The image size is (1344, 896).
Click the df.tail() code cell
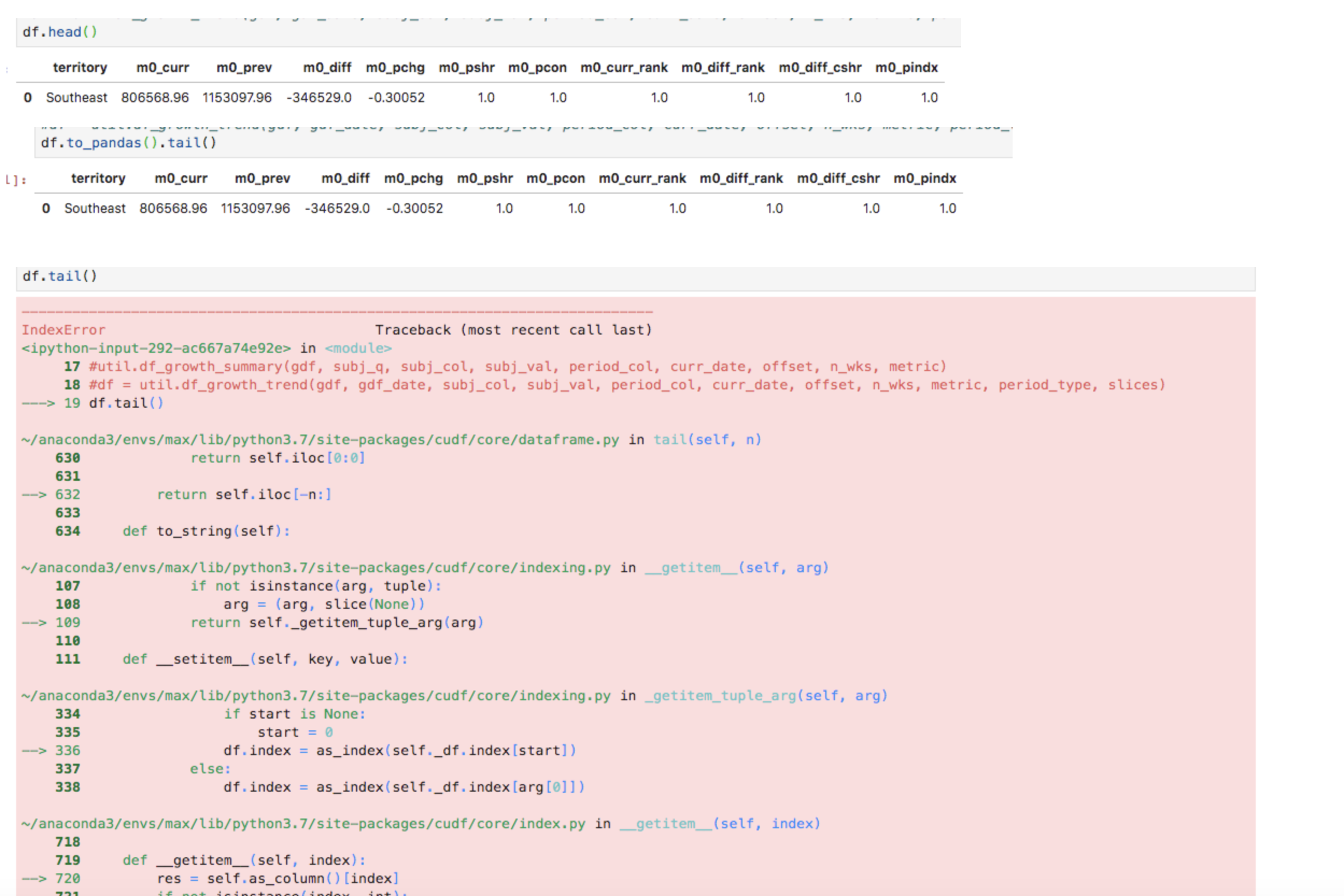[59, 276]
